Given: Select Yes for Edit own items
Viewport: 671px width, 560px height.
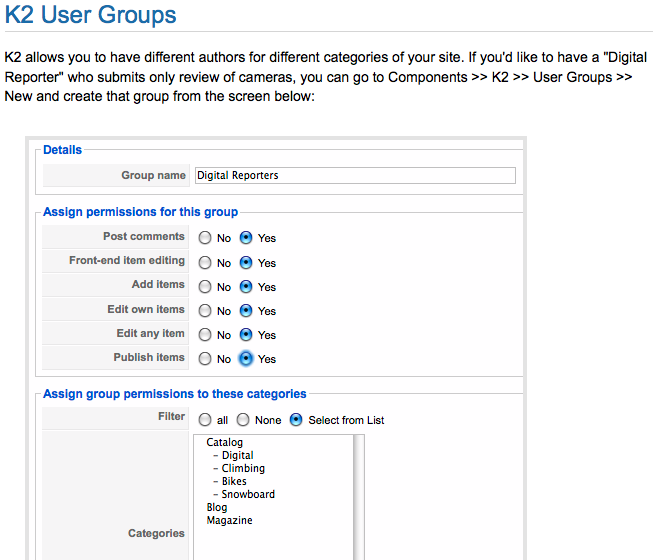Looking at the screenshot, I should tap(246, 311).
